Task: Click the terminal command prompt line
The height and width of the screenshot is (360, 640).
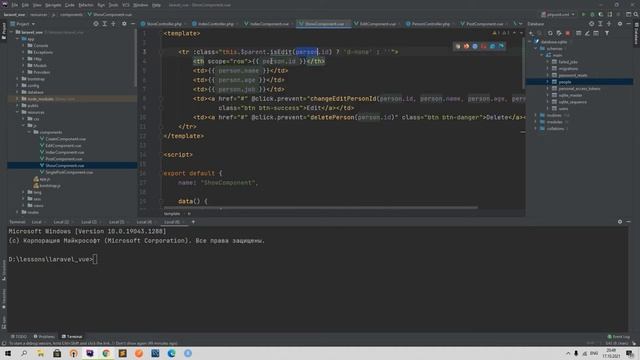Action: [x=53, y=260]
